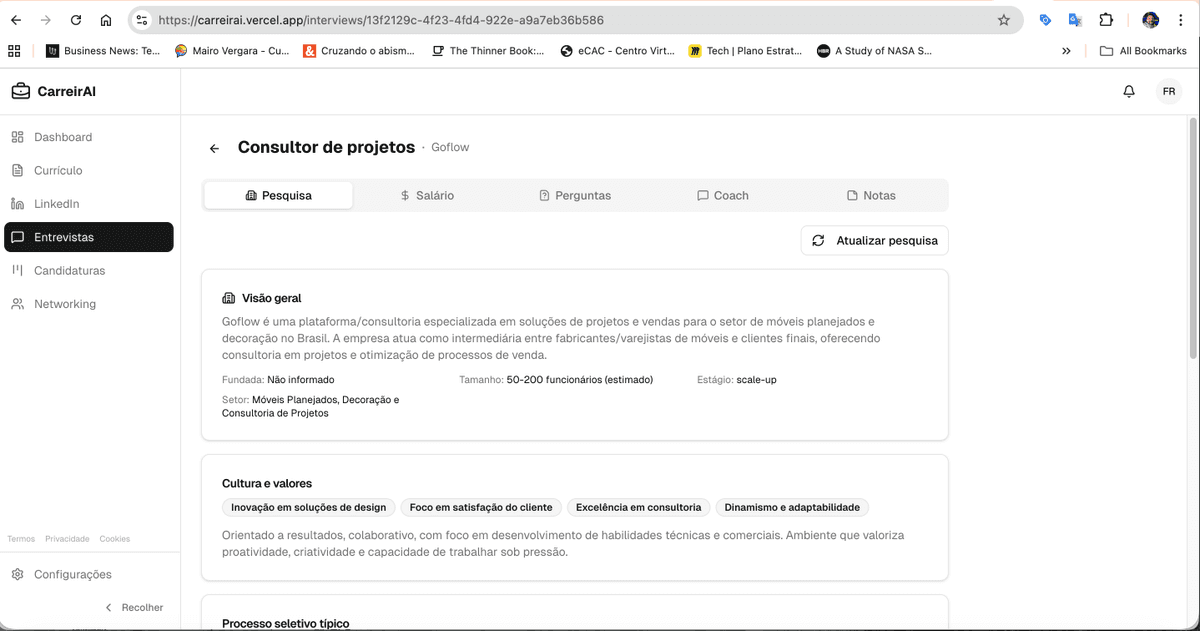The width and height of the screenshot is (1200, 631).
Task: Open the All Bookmarks folder
Action: pyautogui.click(x=1143, y=50)
